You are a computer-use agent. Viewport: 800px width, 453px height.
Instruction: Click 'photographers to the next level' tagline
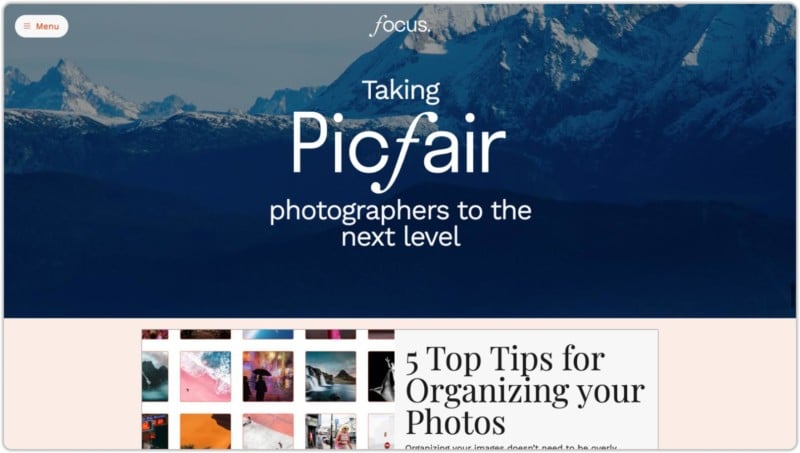pyautogui.click(x=401, y=223)
